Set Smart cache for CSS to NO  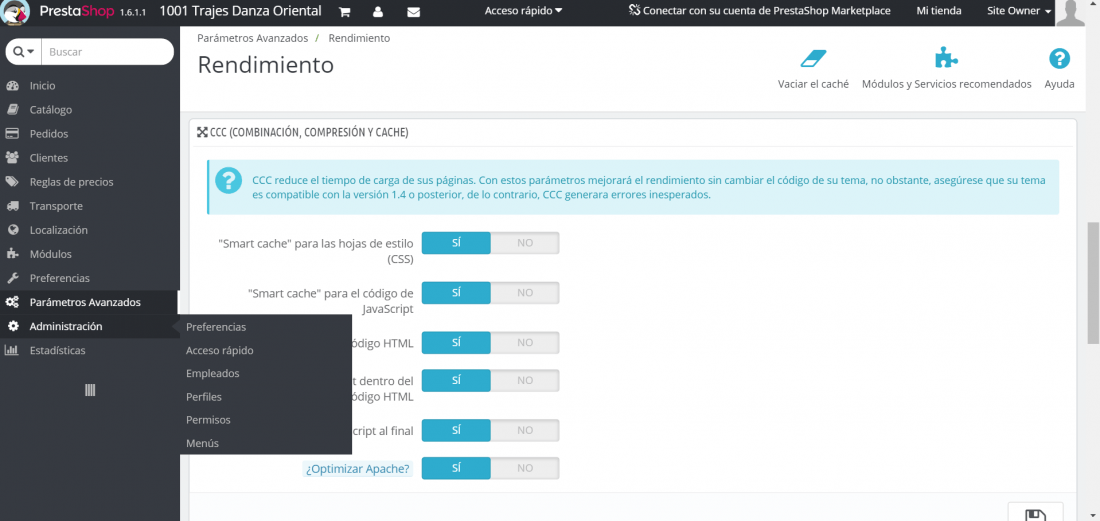click(x=525, y=243)
